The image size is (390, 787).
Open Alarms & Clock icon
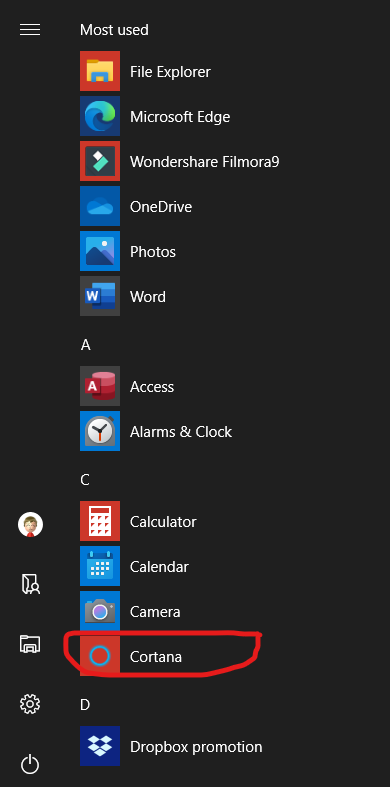coord(100,431)
